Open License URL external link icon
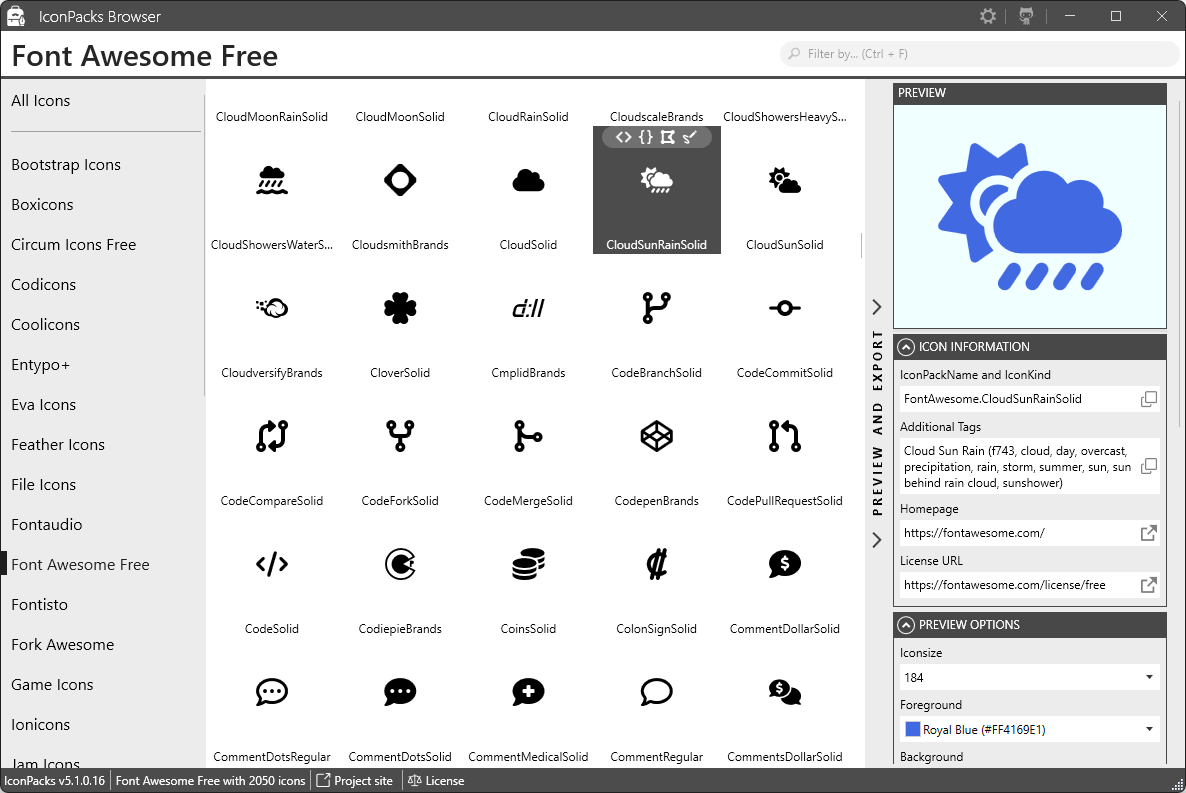The image size is (1186, 793). click(1148, 585)
